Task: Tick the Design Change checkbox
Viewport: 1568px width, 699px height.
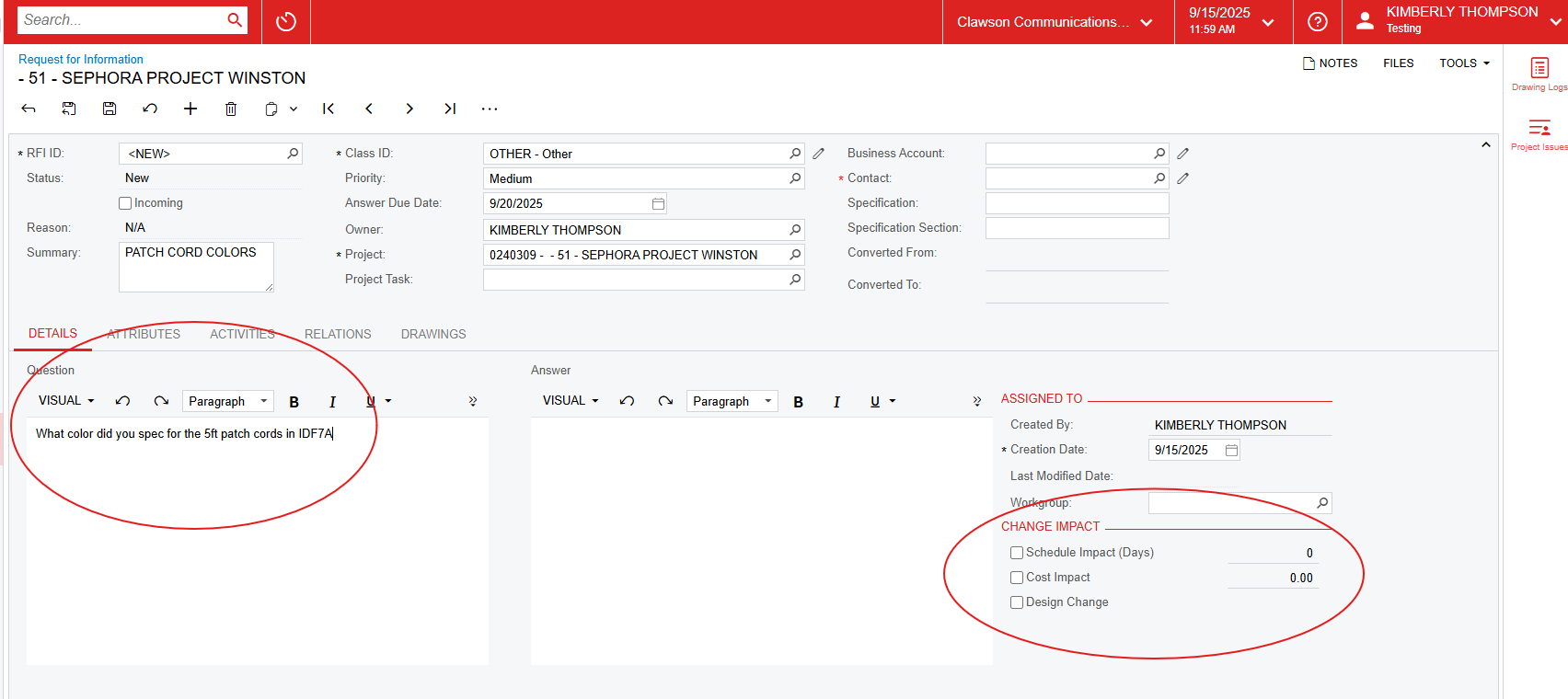Action: 1017,602
